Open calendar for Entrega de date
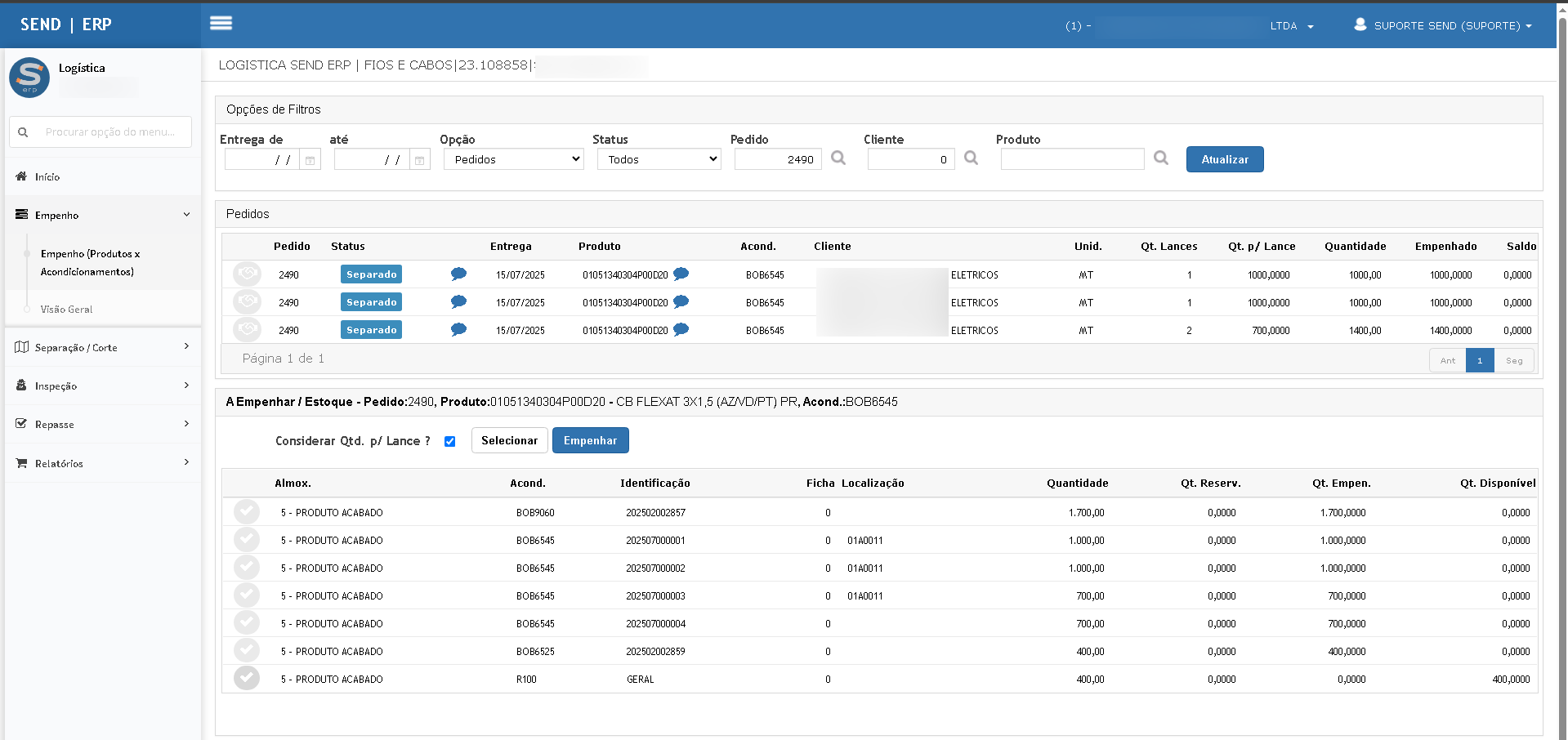 coord(310,160)
